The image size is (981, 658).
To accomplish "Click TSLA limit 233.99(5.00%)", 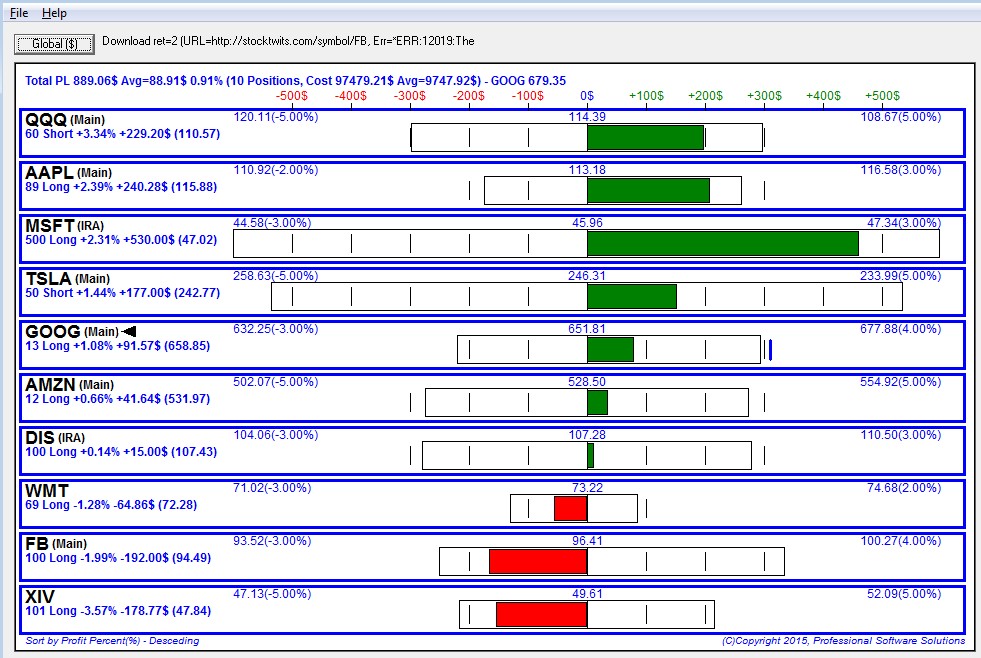I will pyautogui.click(x=900, y=276).
